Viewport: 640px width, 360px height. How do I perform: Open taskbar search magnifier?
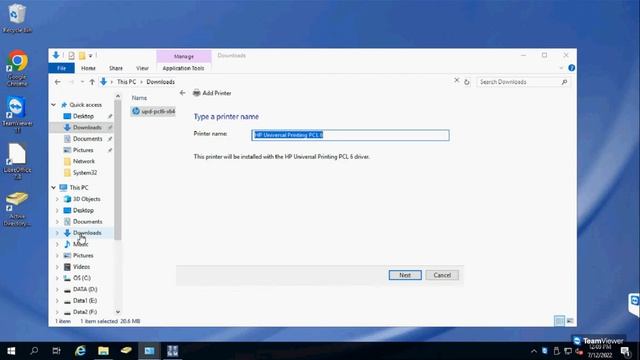point(34,351)
